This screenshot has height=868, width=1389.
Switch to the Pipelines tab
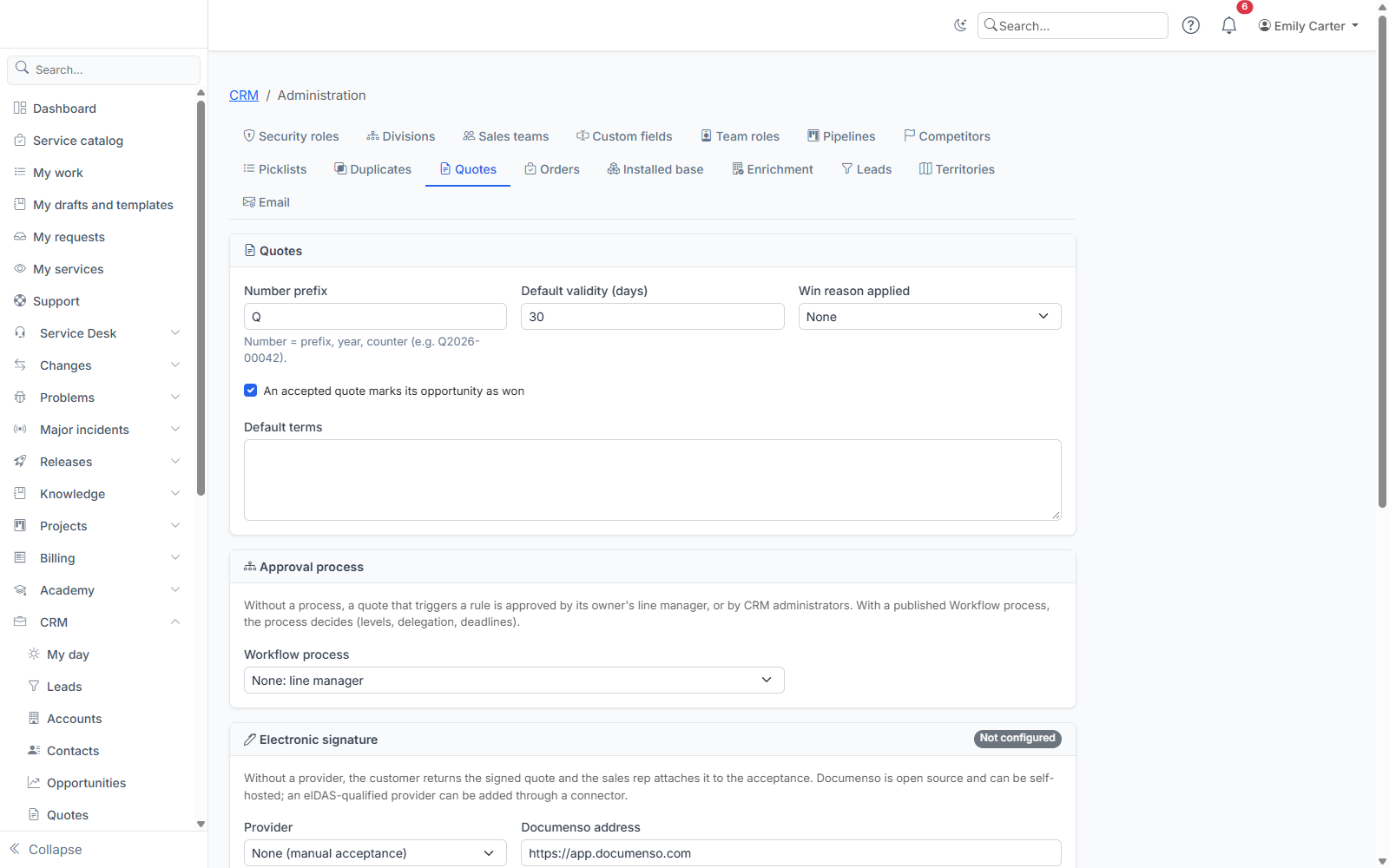[x=841, y=135]
